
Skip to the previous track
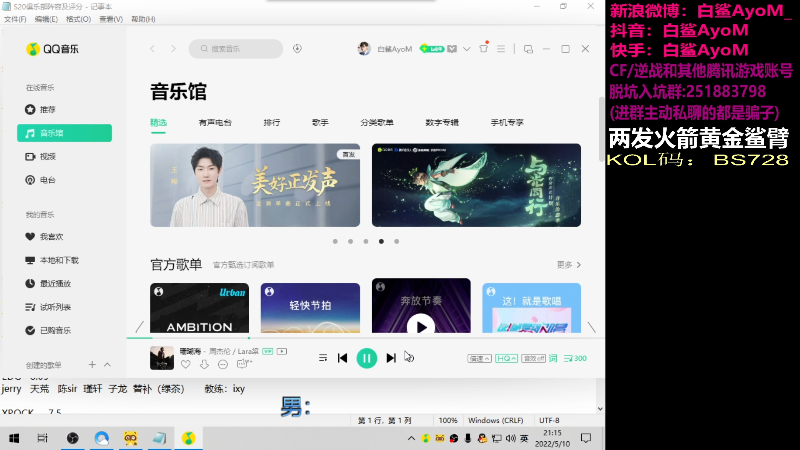342,358
